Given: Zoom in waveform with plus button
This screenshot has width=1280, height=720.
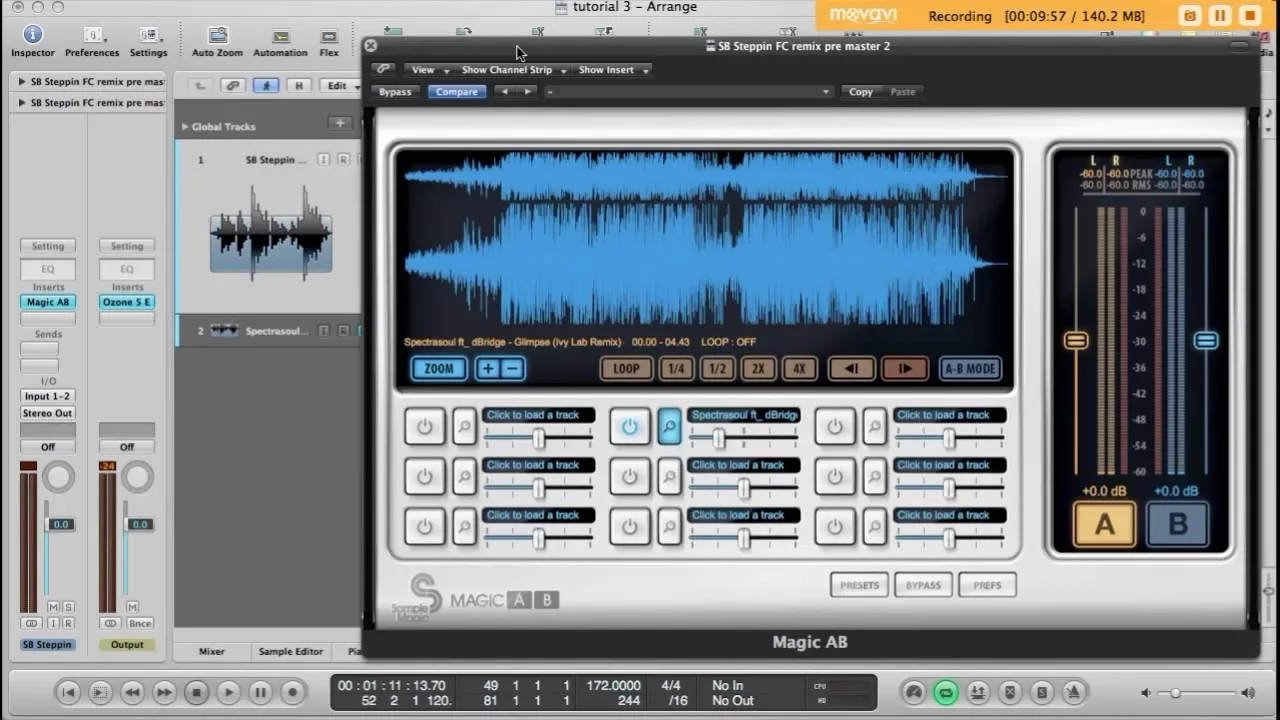Looking at the screenshot, I should (x=487, y=369).
